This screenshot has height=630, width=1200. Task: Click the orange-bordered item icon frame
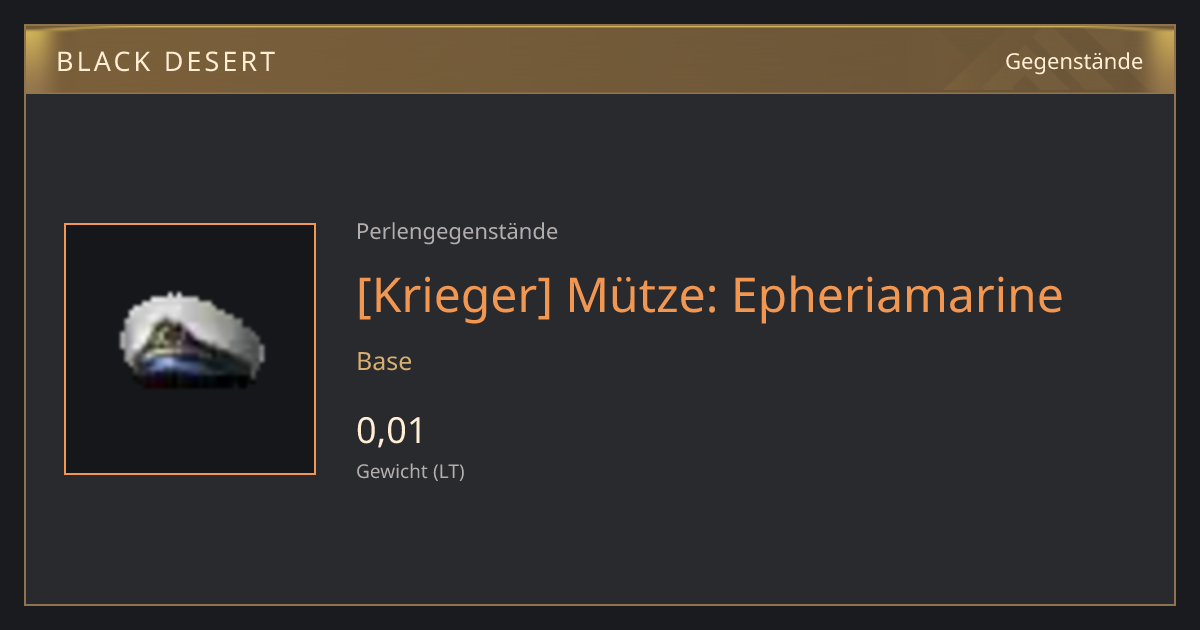pyautogui.click(x=190, y=349)
